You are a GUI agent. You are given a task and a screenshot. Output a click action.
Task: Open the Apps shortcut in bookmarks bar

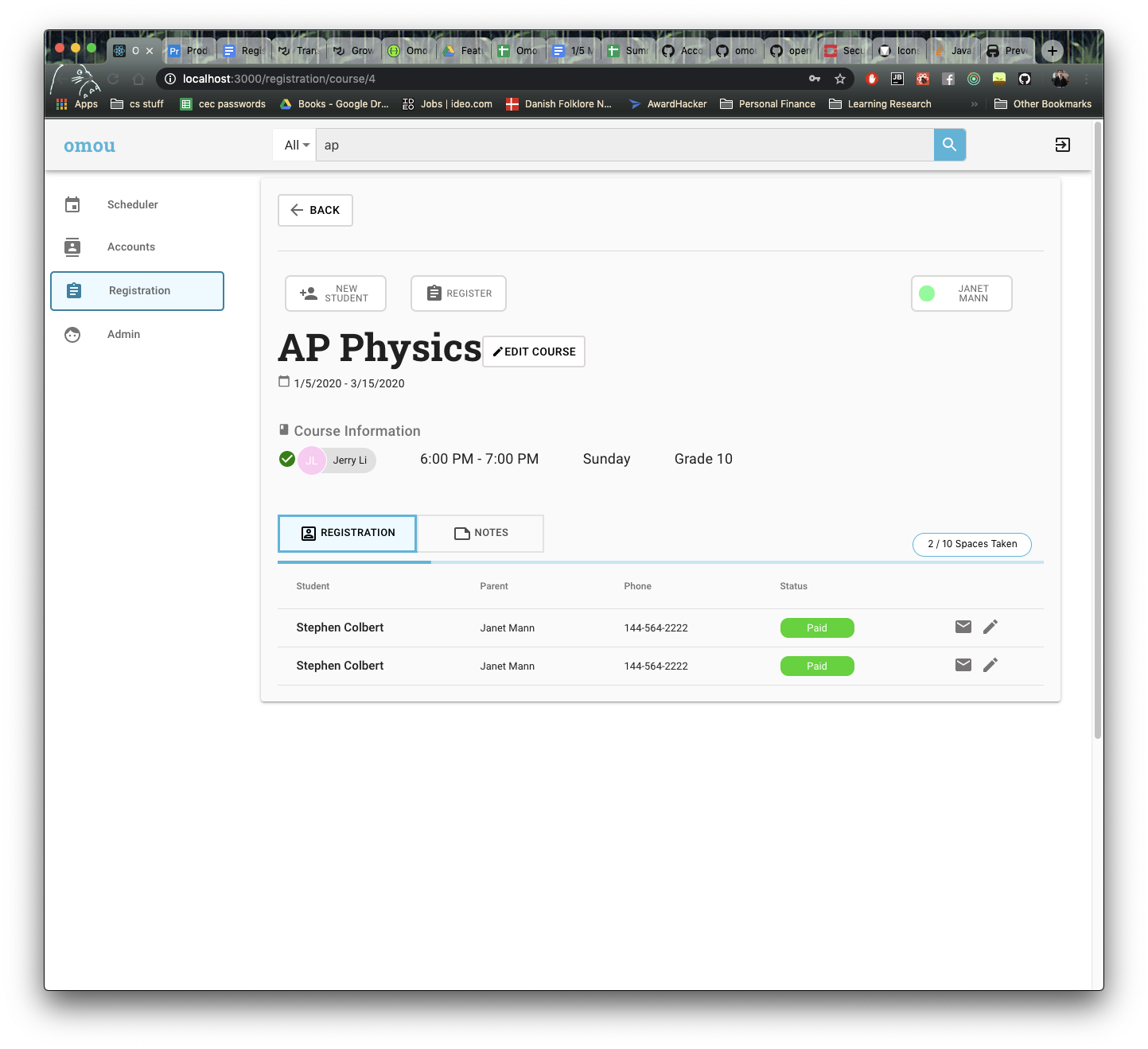click(x=77, y=104)
